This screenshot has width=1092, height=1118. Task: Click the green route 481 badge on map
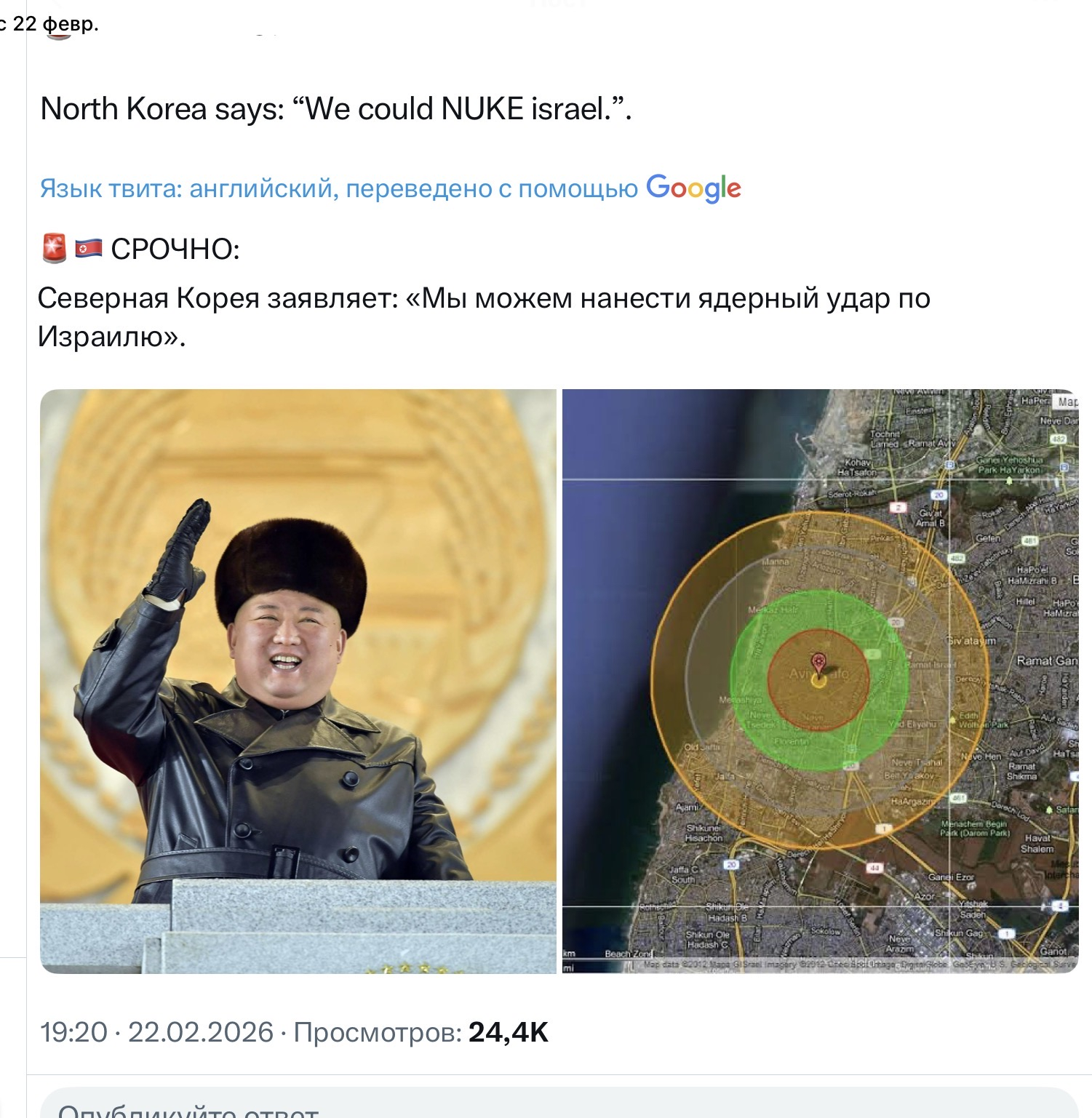(1029, 541)
